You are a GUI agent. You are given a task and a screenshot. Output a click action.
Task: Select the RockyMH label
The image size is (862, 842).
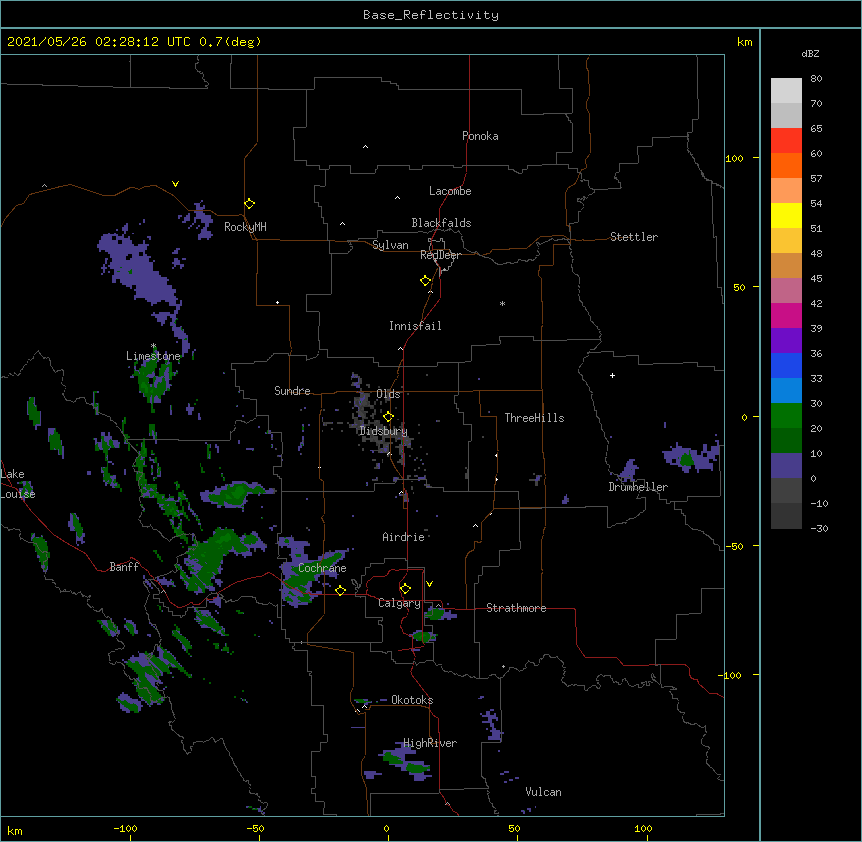[245, 227]
